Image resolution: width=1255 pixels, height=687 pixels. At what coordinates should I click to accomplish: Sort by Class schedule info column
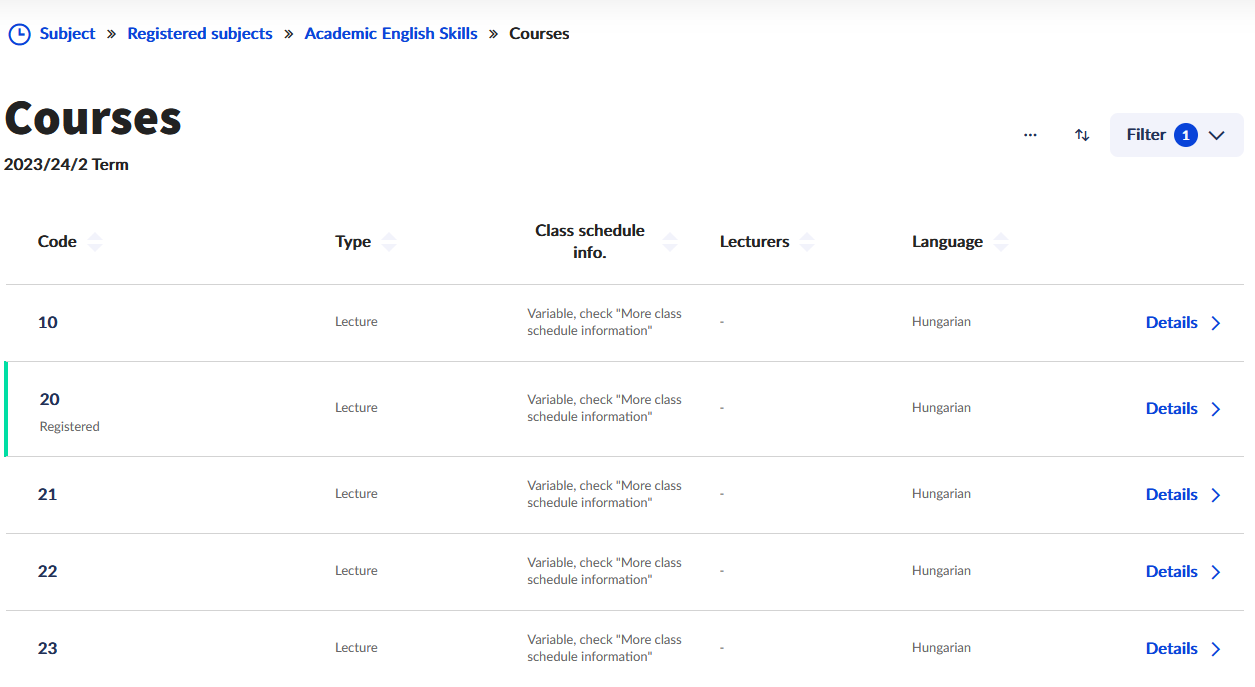(670, 241)
